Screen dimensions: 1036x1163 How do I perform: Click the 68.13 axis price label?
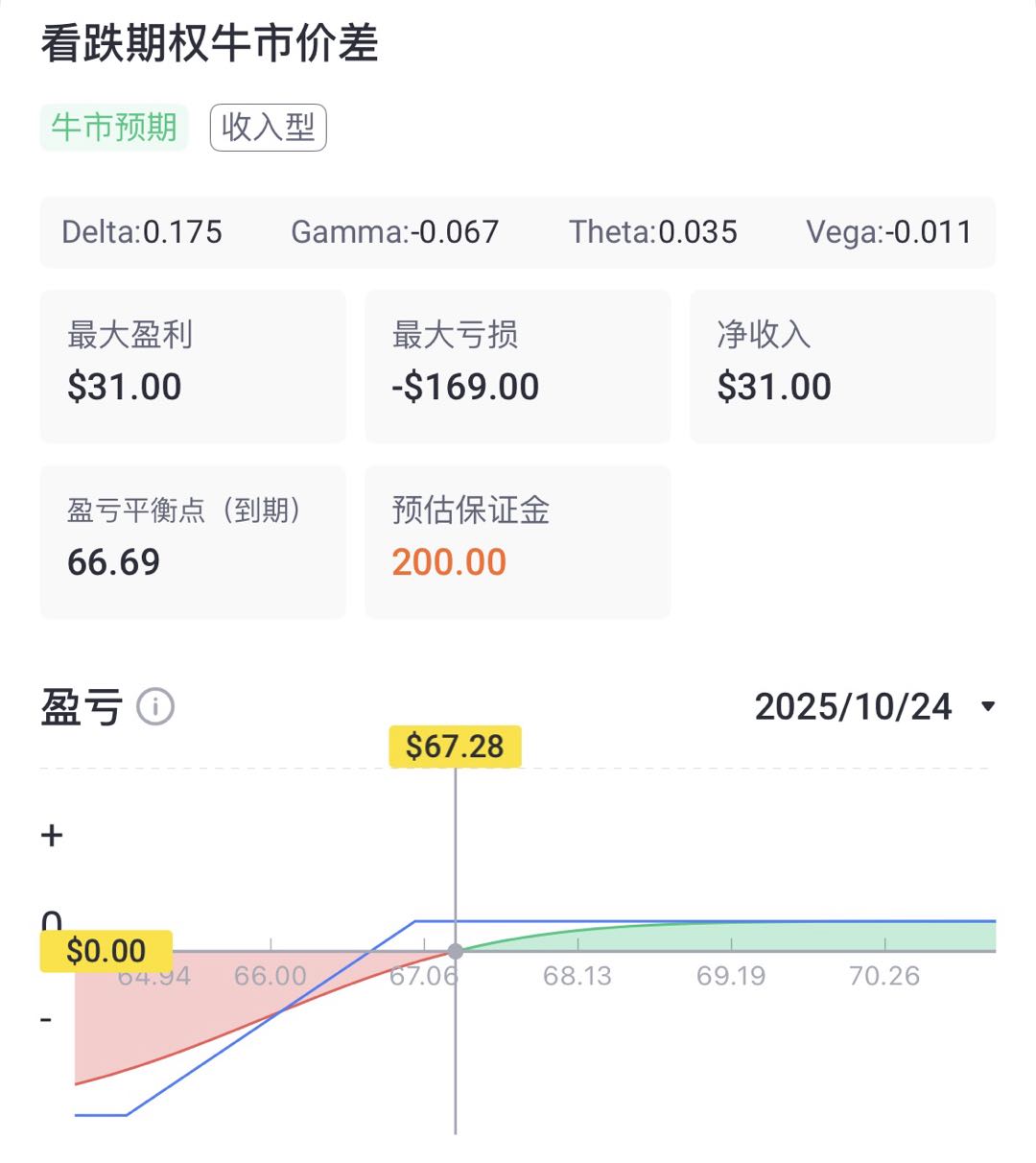coord(577,976)
